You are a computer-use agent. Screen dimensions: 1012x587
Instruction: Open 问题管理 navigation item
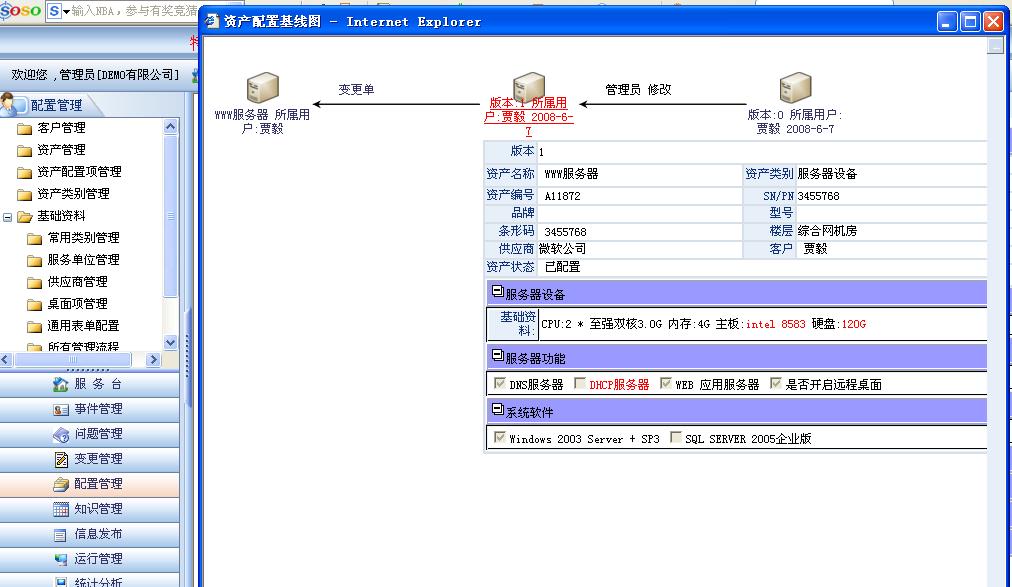(89, 435)
